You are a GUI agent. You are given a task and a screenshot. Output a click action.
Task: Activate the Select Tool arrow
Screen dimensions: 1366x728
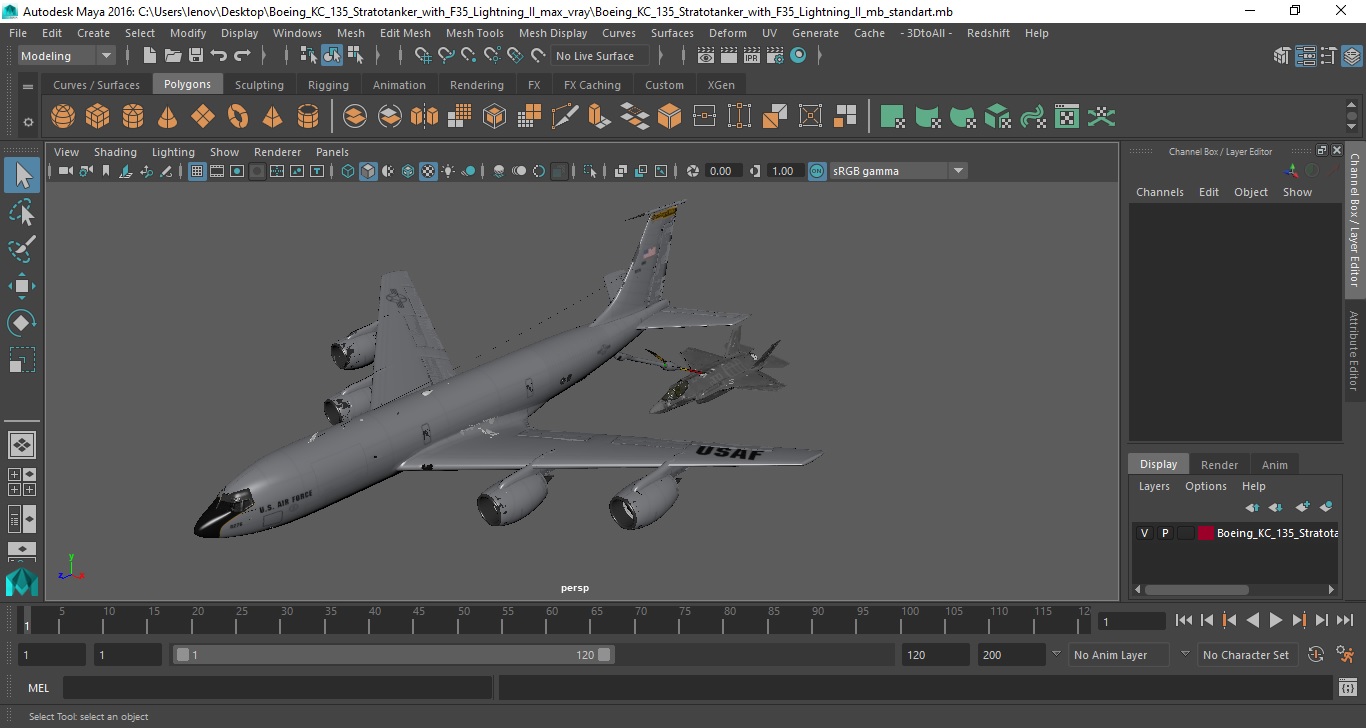pyautogui.click(x=22, y=176)
